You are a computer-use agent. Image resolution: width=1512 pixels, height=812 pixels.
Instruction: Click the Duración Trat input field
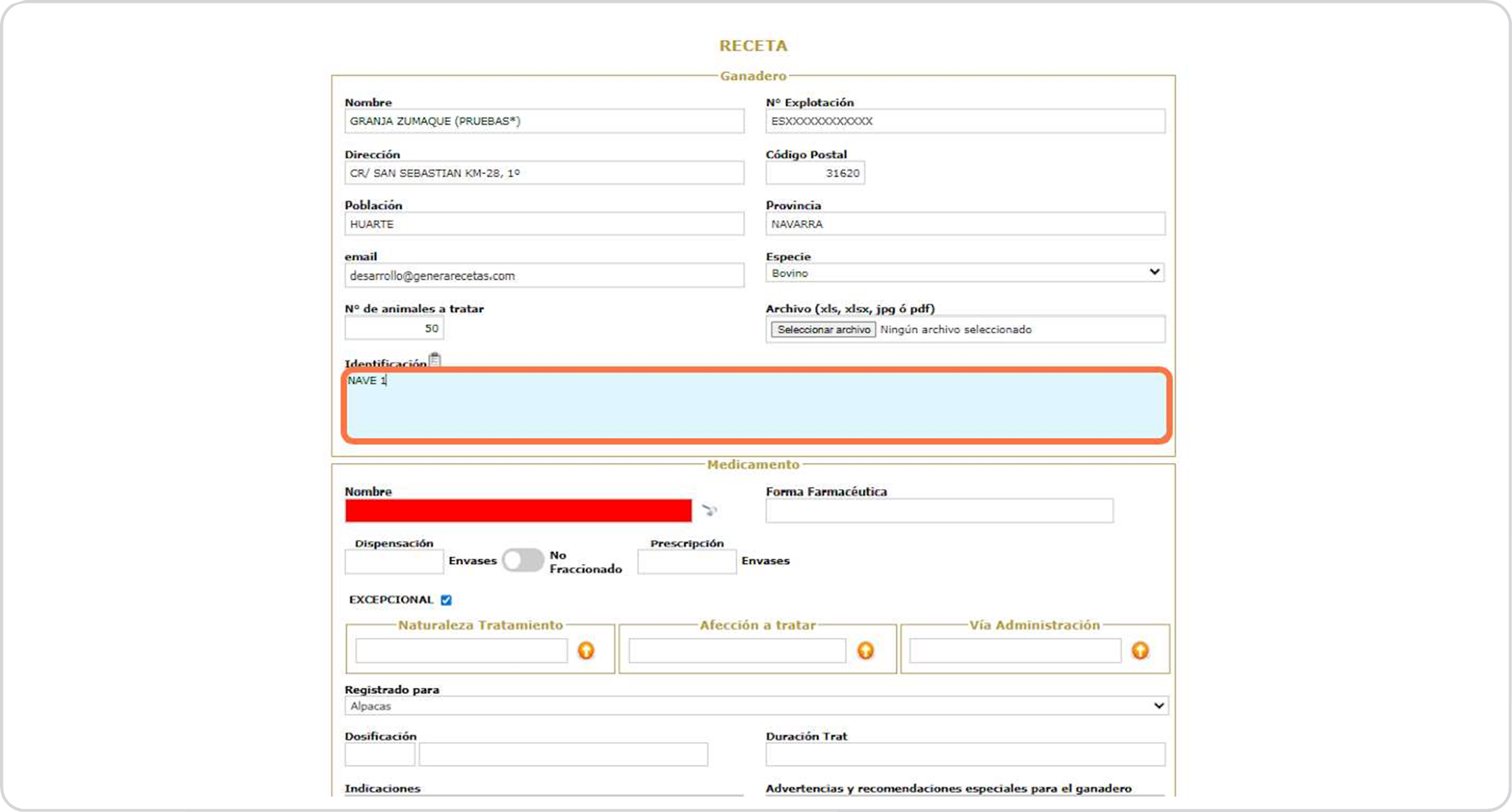pyautogui.click(x=964, y=755)
